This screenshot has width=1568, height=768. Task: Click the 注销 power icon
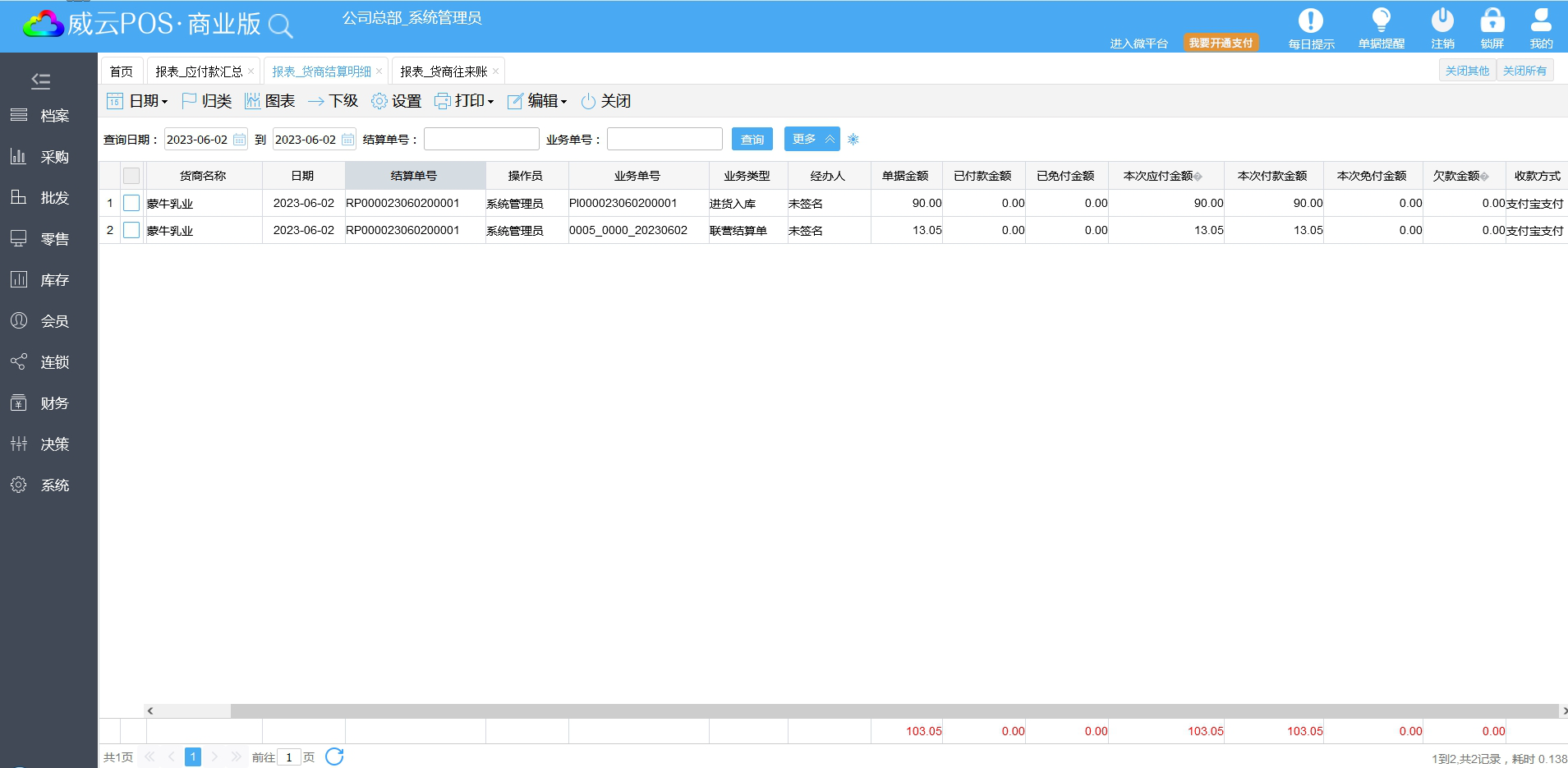click(x=1442, y=20)
